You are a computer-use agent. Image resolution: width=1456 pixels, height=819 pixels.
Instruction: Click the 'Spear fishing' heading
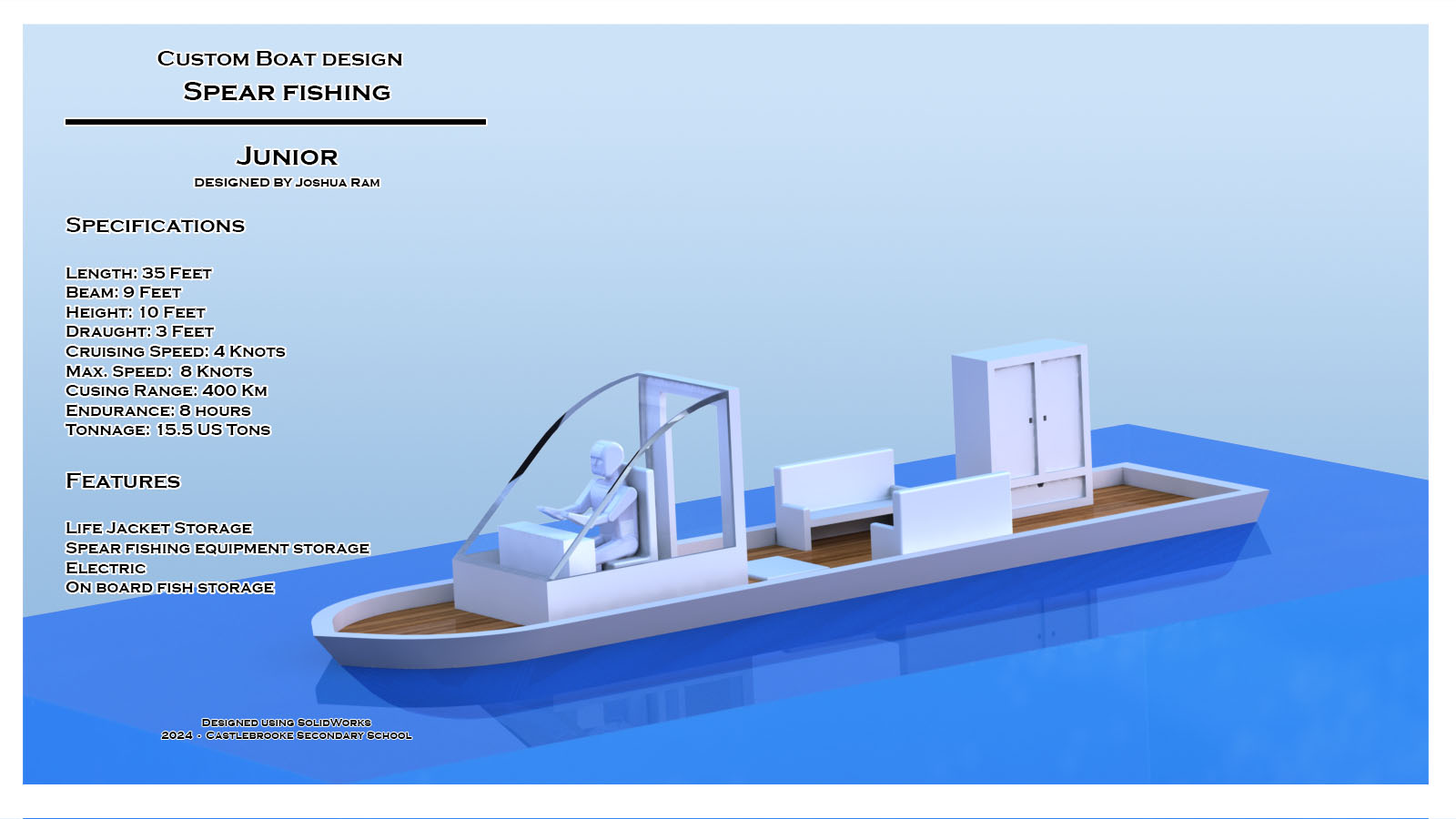pos(287,92)
